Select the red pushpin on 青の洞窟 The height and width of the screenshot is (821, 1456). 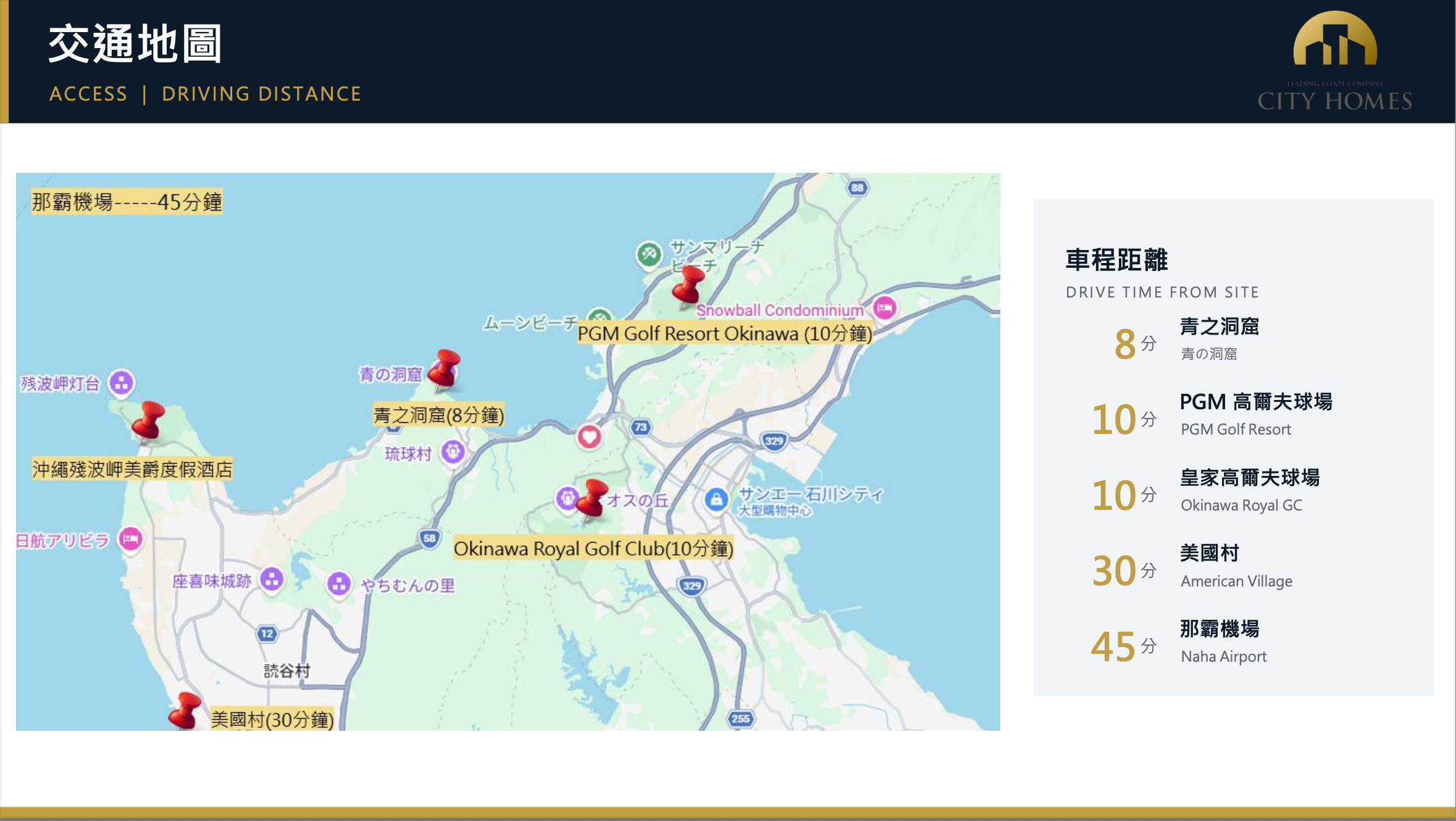(445, 370)
